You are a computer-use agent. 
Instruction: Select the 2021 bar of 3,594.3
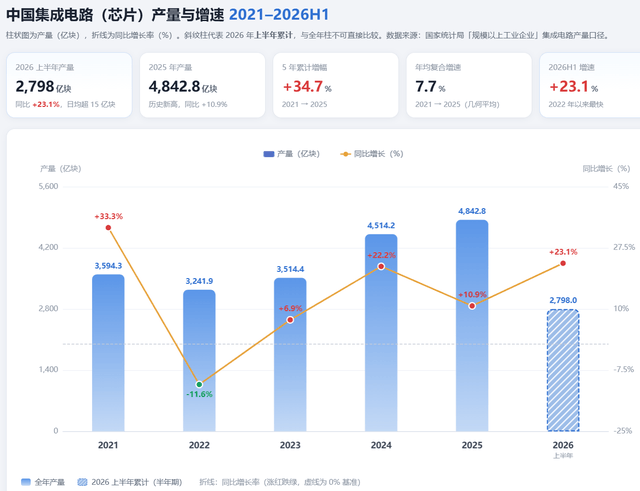pyautogui.click(x=108, y=353)
